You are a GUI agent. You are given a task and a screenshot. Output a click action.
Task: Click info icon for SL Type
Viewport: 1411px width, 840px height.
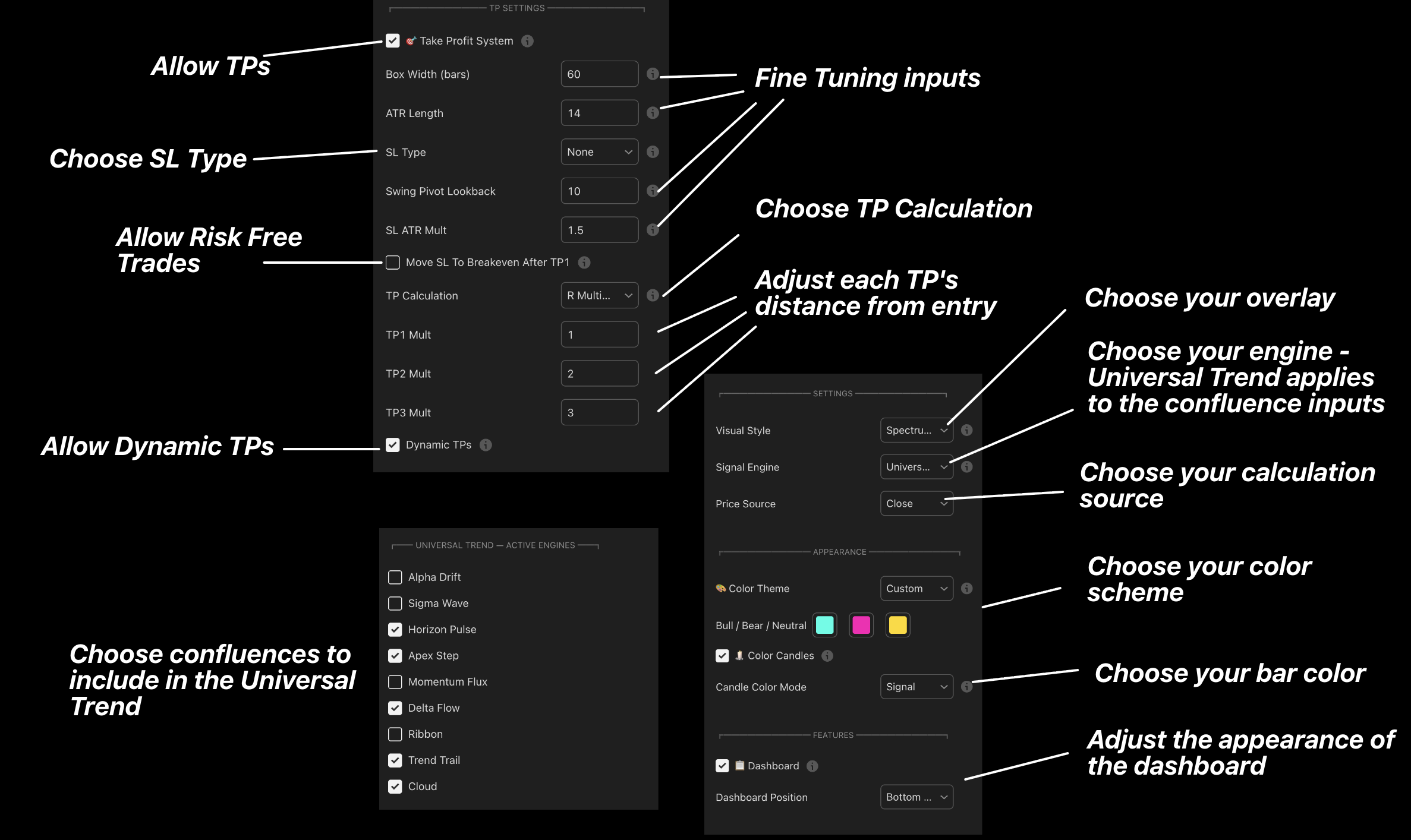coord(653,151)
